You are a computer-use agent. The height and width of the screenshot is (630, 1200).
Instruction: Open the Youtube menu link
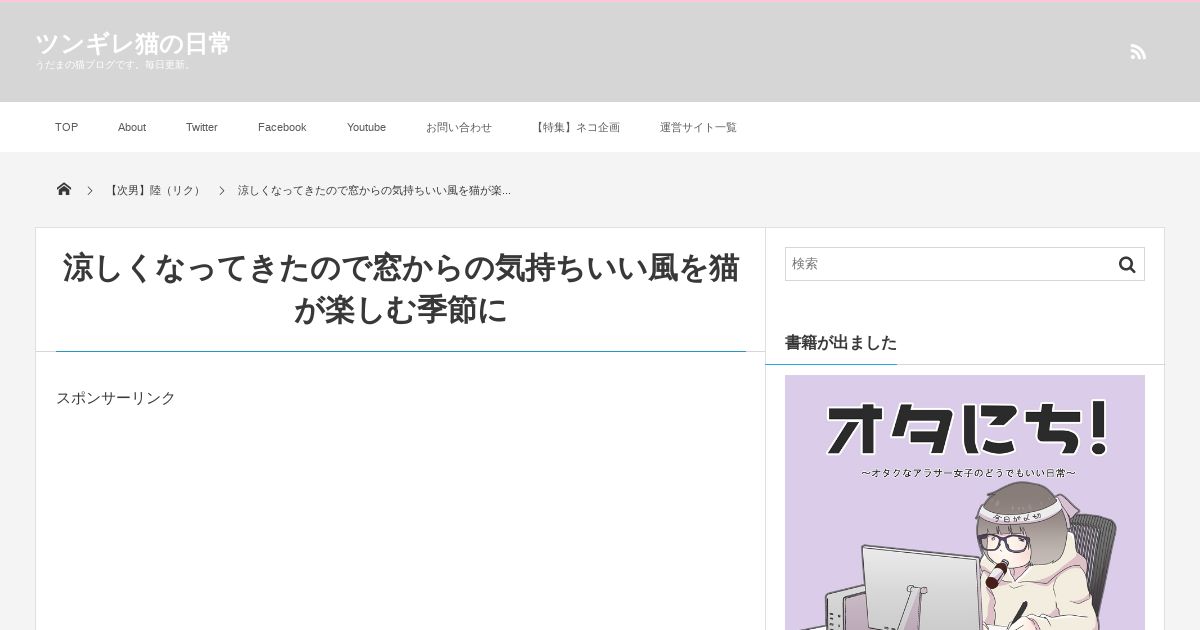coord(366,127)
